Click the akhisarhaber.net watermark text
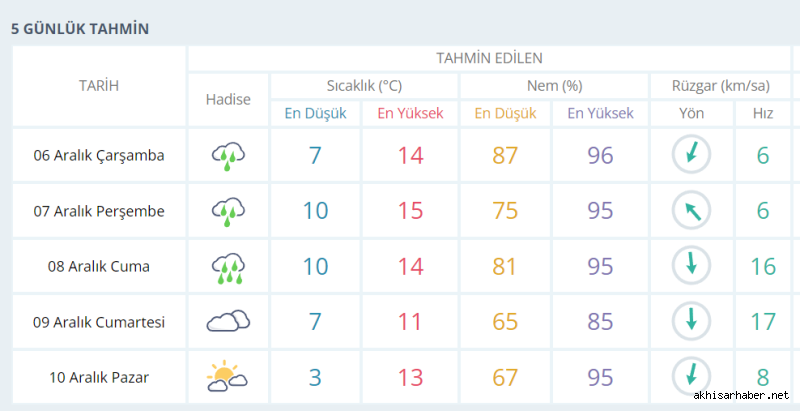Viewport: 800px width, 411px height. (741, 395)
